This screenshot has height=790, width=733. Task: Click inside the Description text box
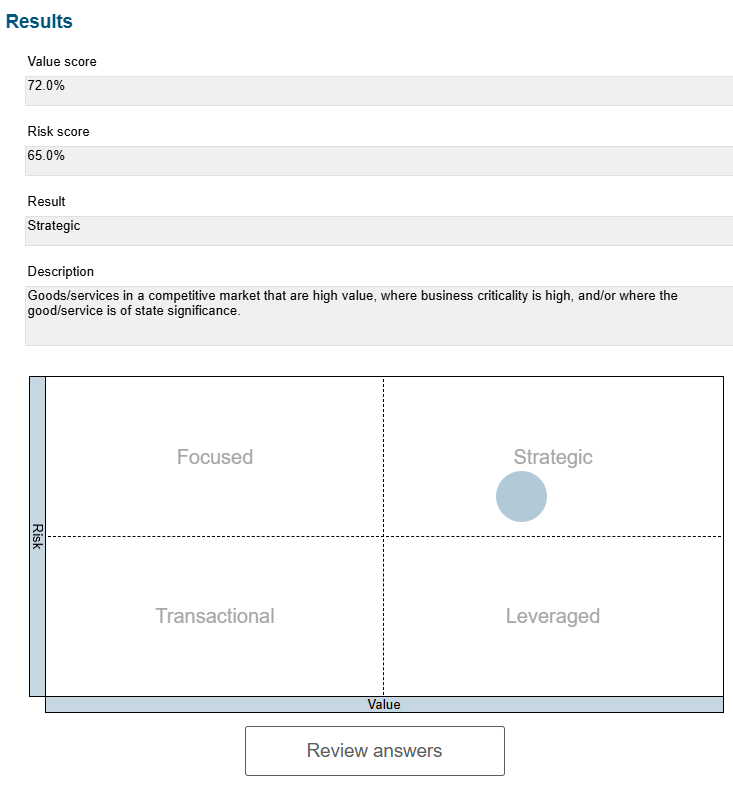click(379, 316)
